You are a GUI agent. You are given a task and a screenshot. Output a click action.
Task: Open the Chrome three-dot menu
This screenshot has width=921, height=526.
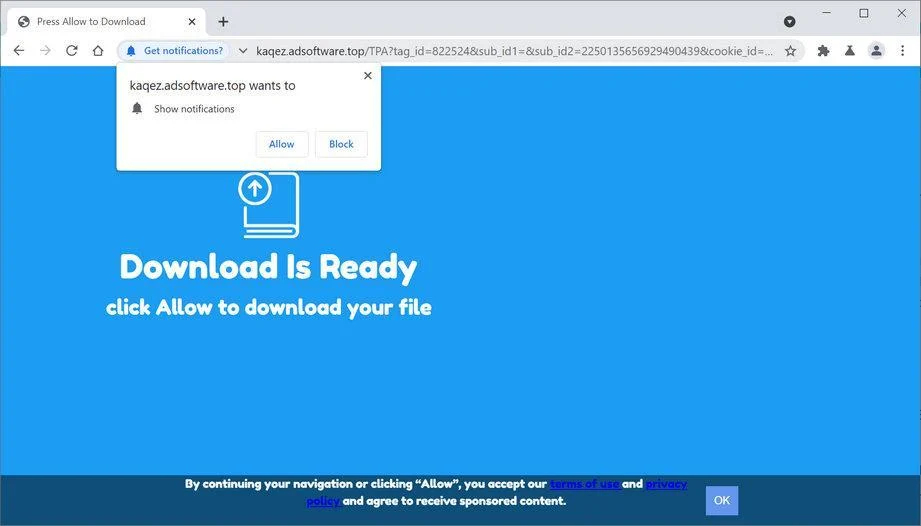(x=902, y=50)
